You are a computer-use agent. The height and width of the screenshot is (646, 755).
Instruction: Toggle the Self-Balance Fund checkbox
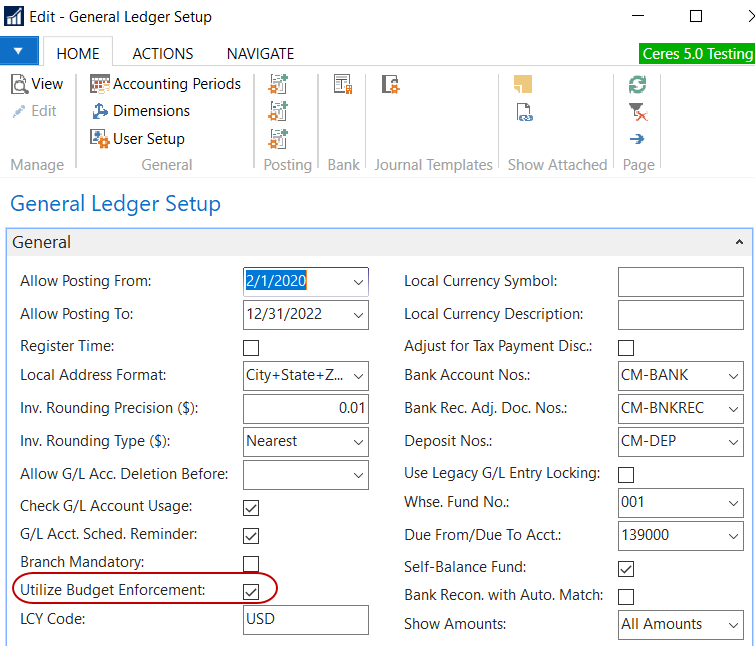pos(626,569)
